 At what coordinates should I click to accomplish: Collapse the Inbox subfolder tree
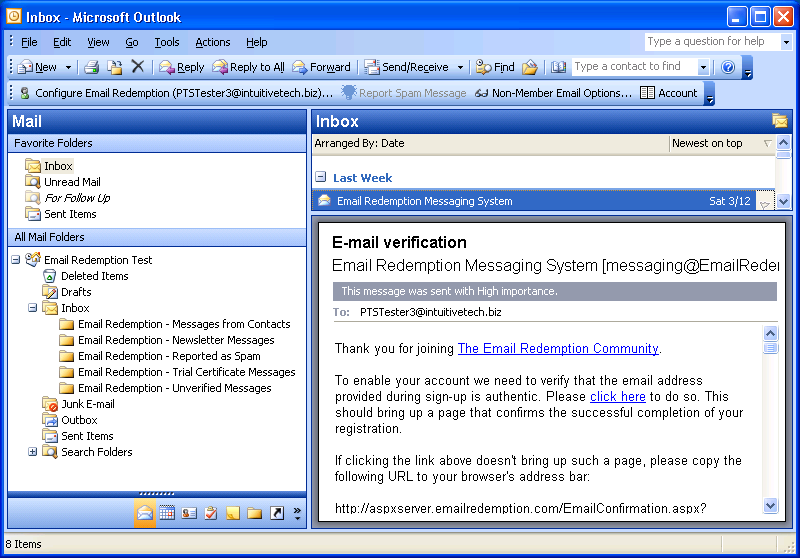coord(33,308)
